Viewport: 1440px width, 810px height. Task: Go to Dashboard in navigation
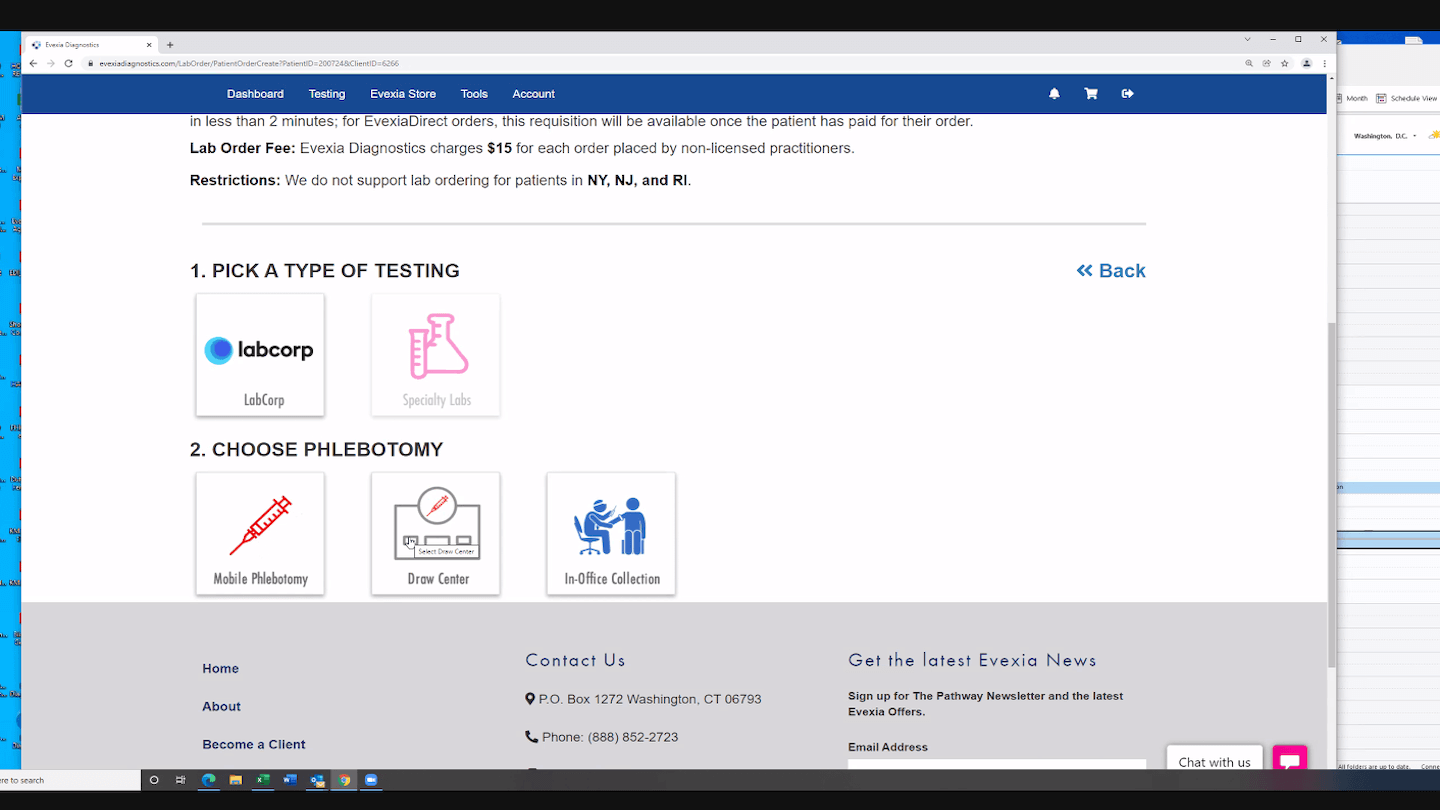[x=255, y=94]
